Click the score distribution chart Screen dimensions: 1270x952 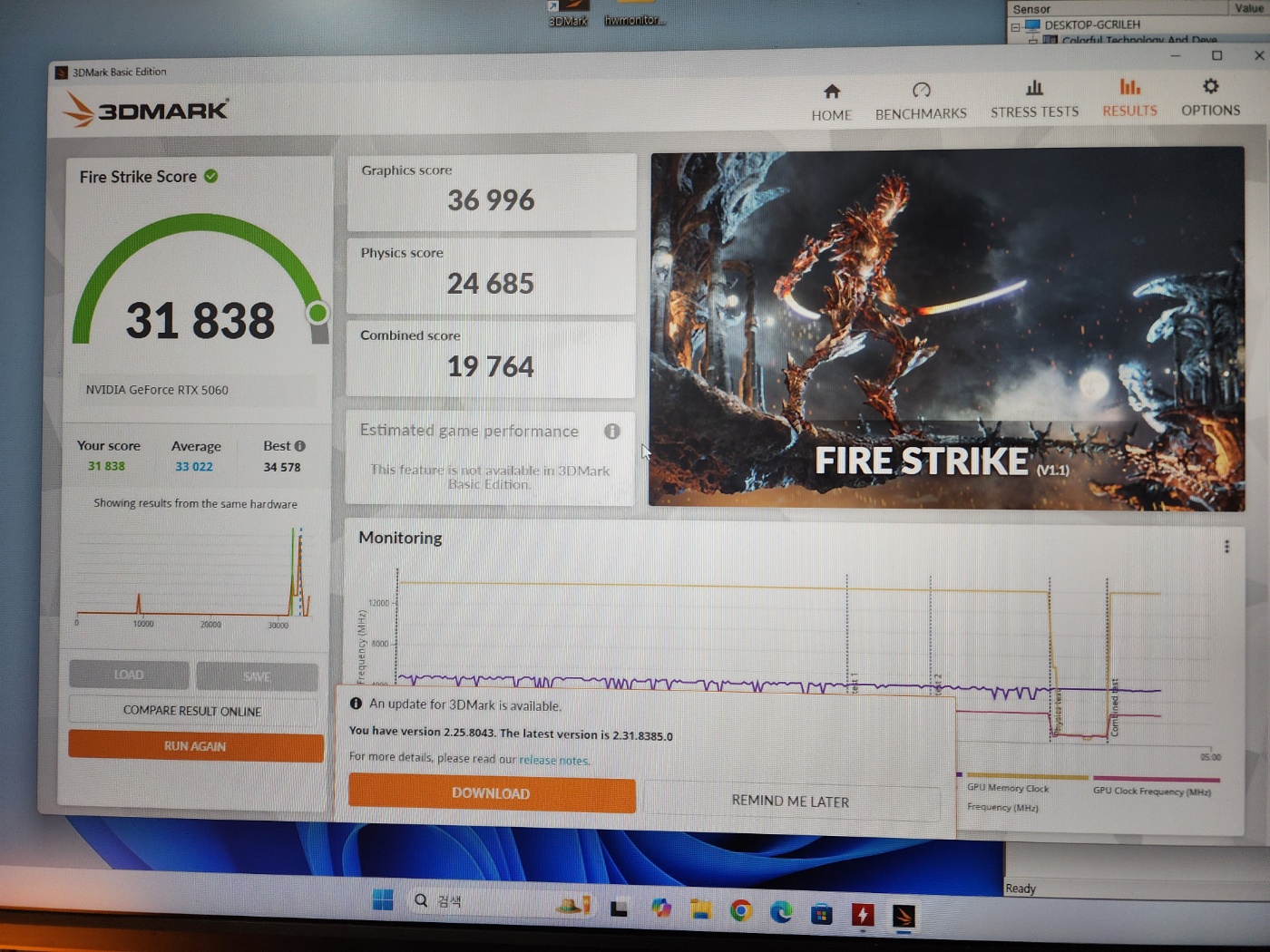coord(193,576)
